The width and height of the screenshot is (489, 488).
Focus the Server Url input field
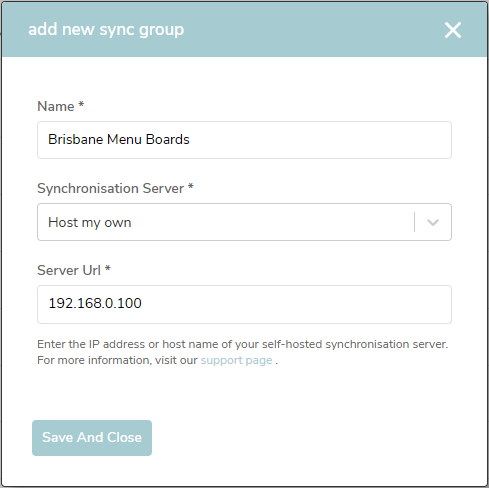click(x=244, y=304)
